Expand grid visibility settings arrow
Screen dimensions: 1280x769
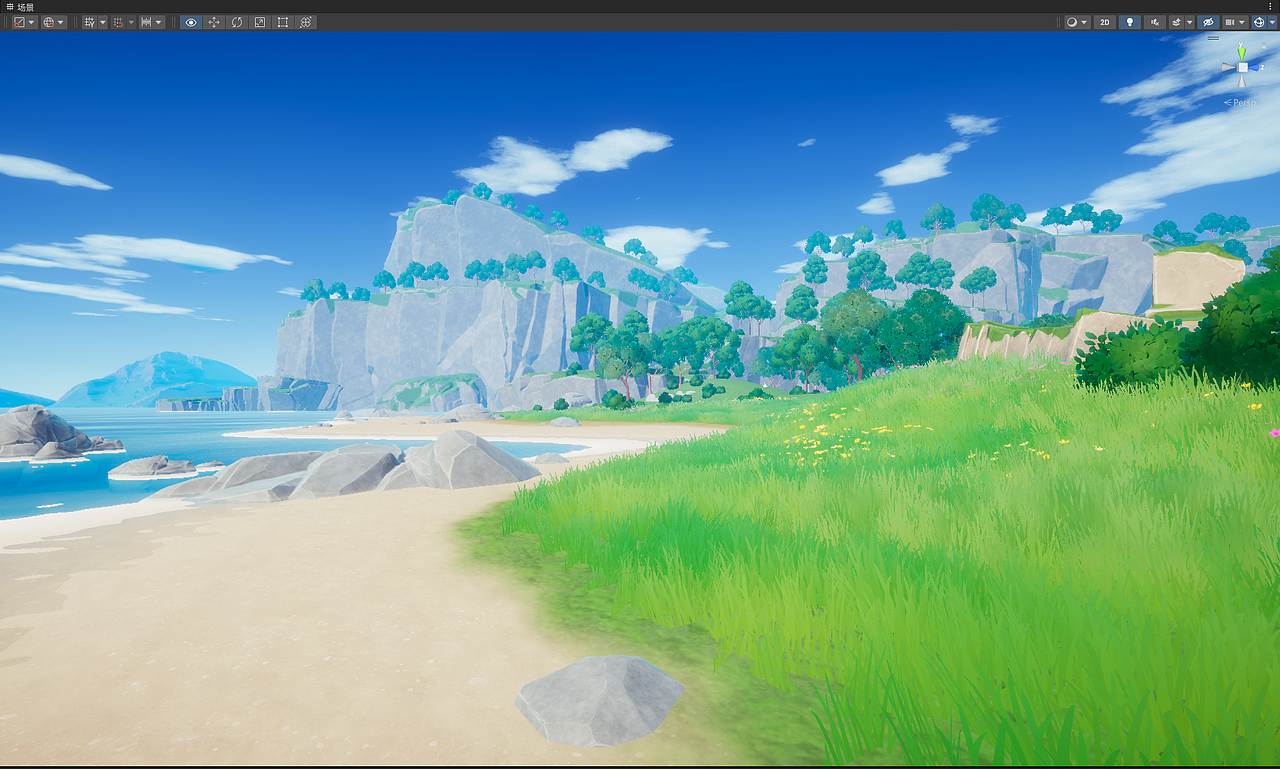(x=103, y=22)
